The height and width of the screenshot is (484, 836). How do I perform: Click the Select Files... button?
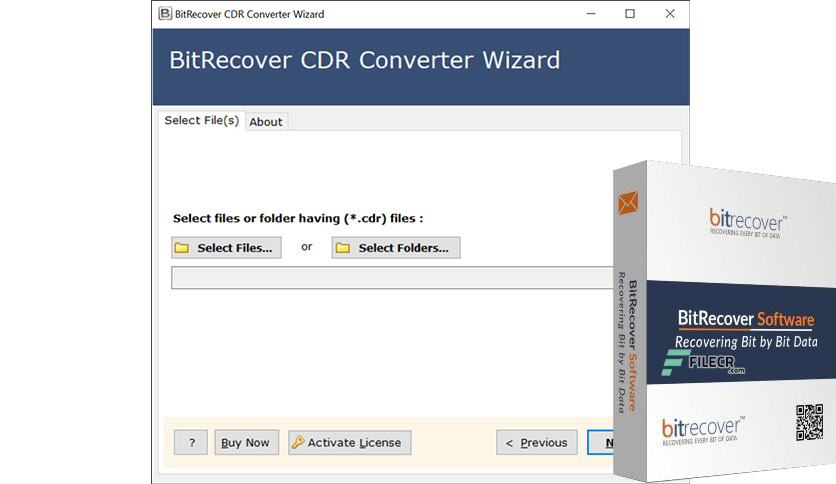(227, 248)
